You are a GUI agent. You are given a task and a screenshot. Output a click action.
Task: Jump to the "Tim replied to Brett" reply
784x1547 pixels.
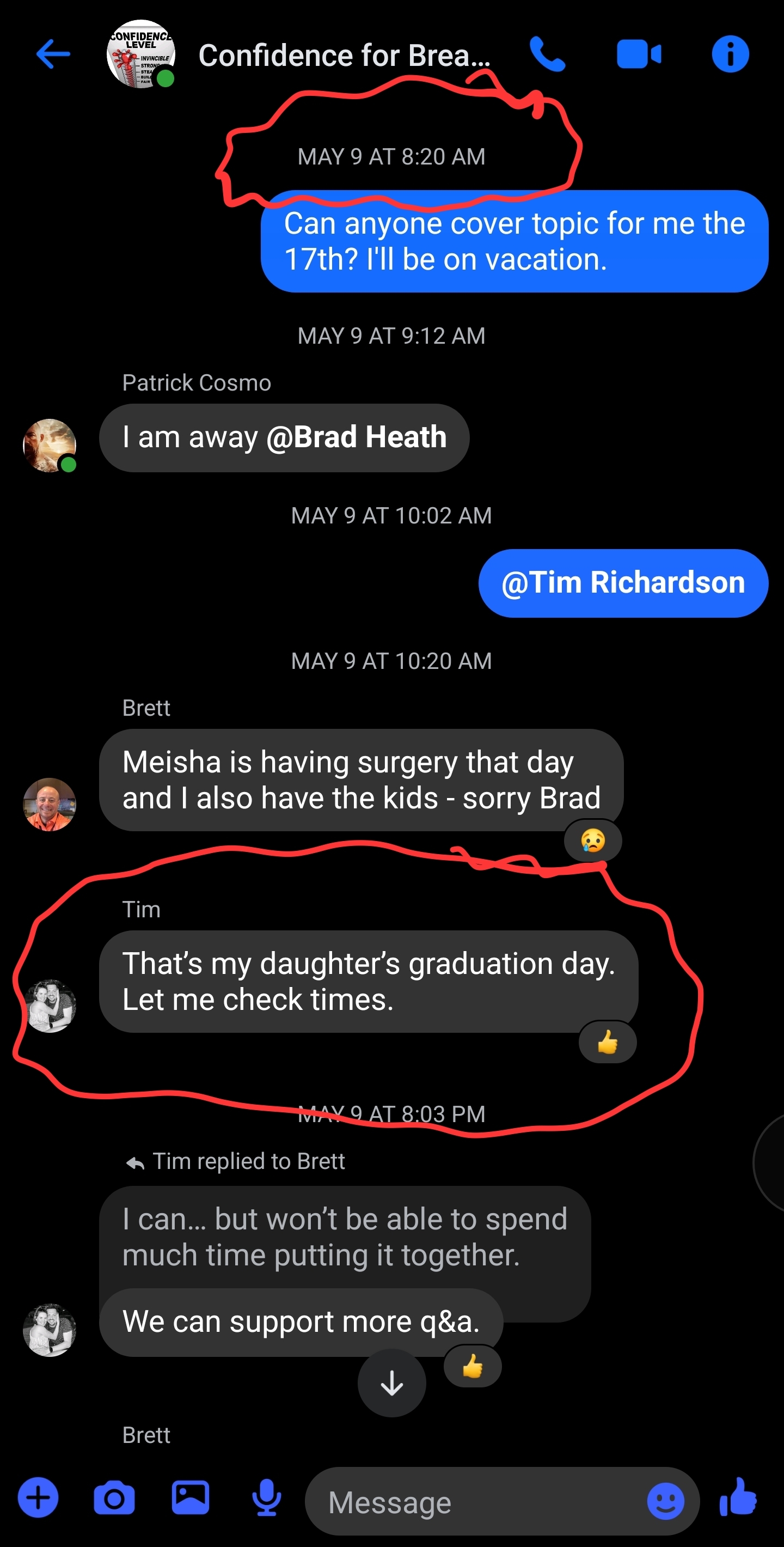tap(248, 1161)
